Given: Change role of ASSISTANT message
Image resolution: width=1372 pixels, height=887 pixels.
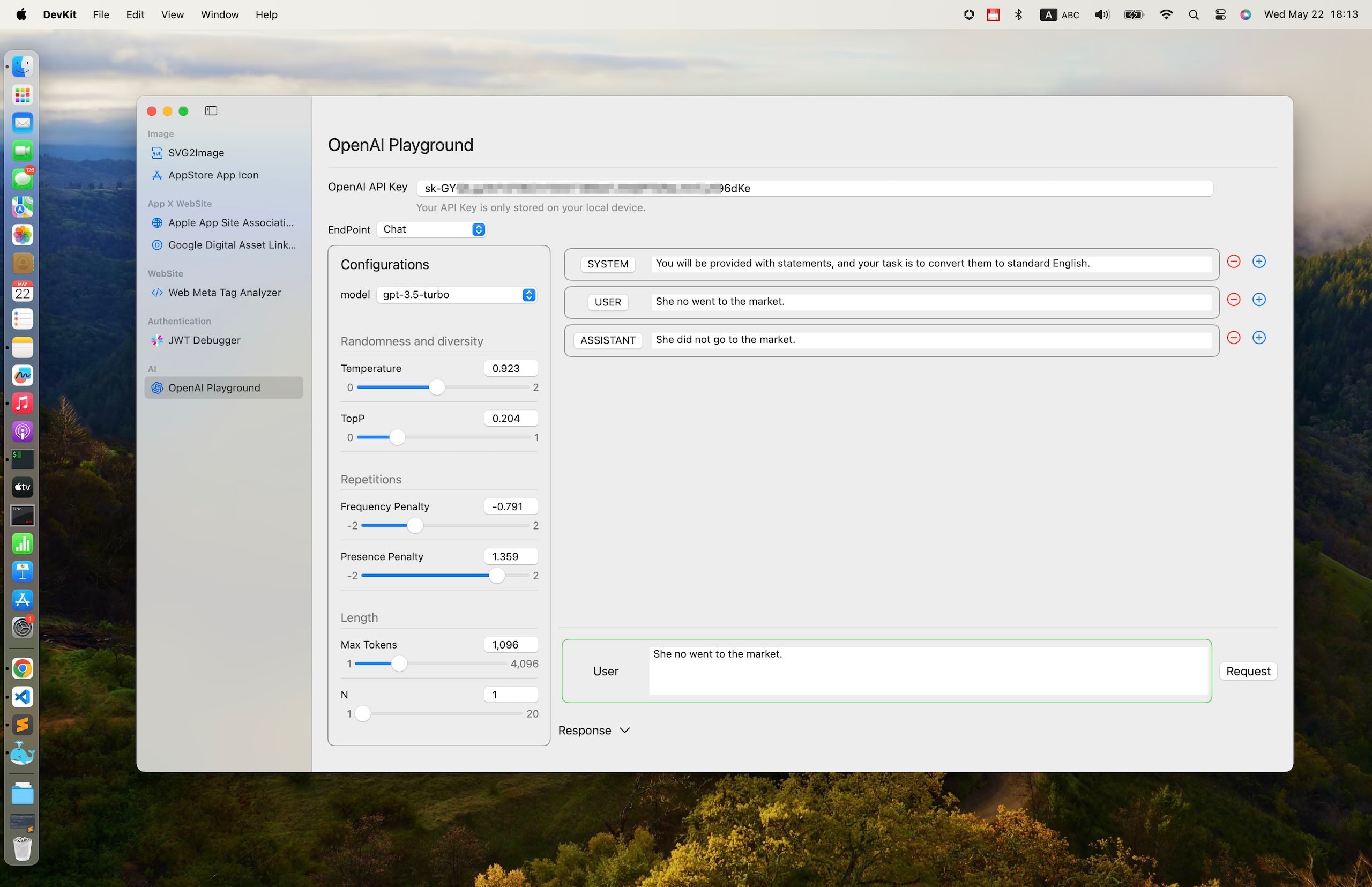Looking at the screenshot, I should 608,340.
